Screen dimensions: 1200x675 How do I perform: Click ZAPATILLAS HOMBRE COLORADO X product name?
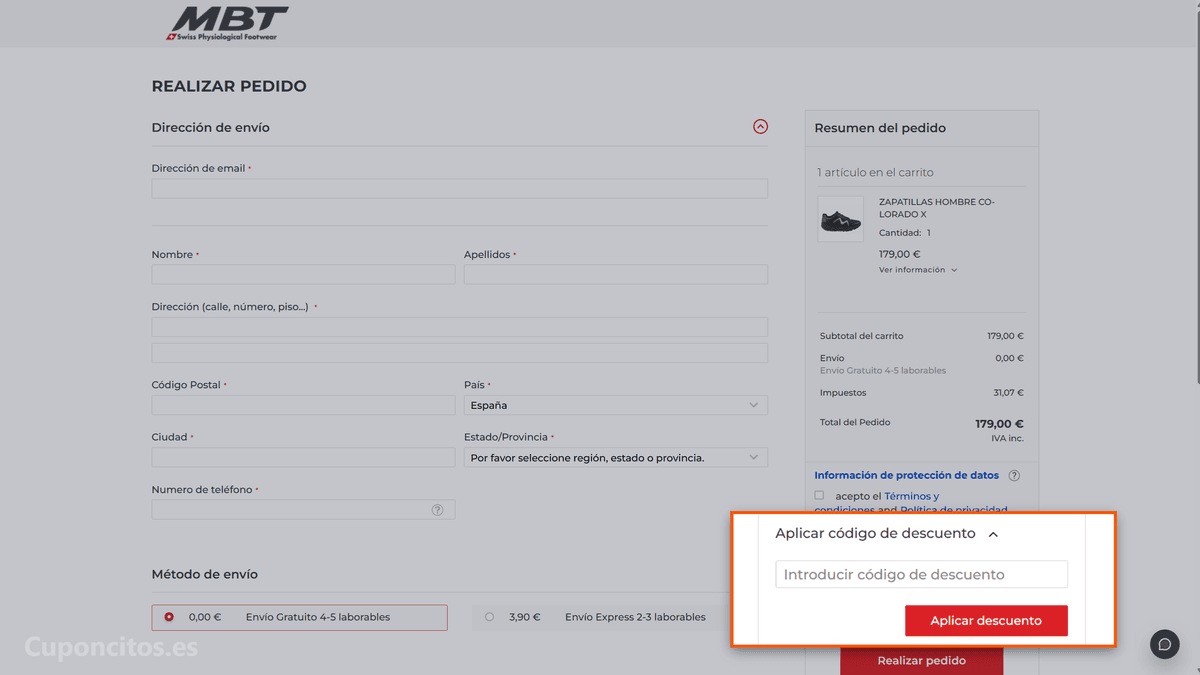coord(937,208)
